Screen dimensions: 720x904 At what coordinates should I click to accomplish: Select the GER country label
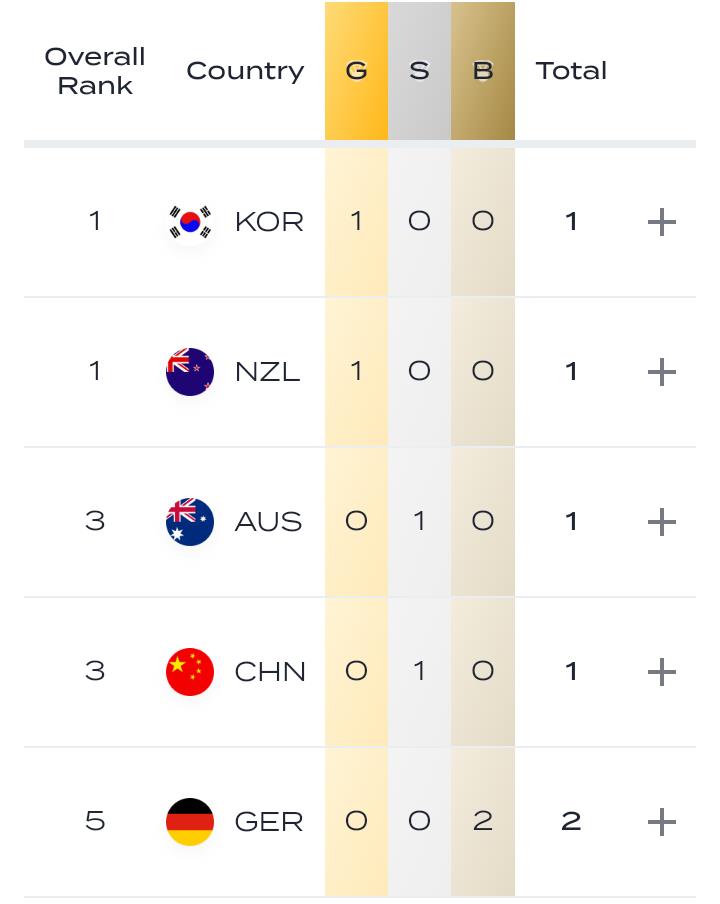269,822
